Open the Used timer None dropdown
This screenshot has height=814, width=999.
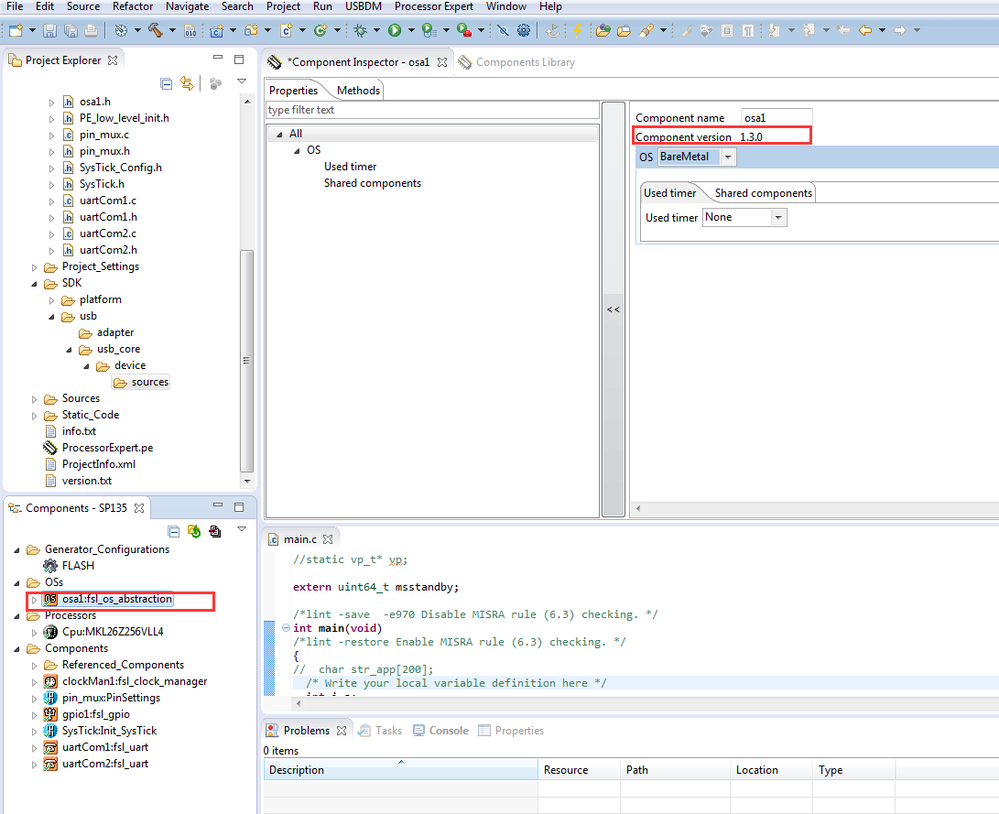click(x=778, y=217)
